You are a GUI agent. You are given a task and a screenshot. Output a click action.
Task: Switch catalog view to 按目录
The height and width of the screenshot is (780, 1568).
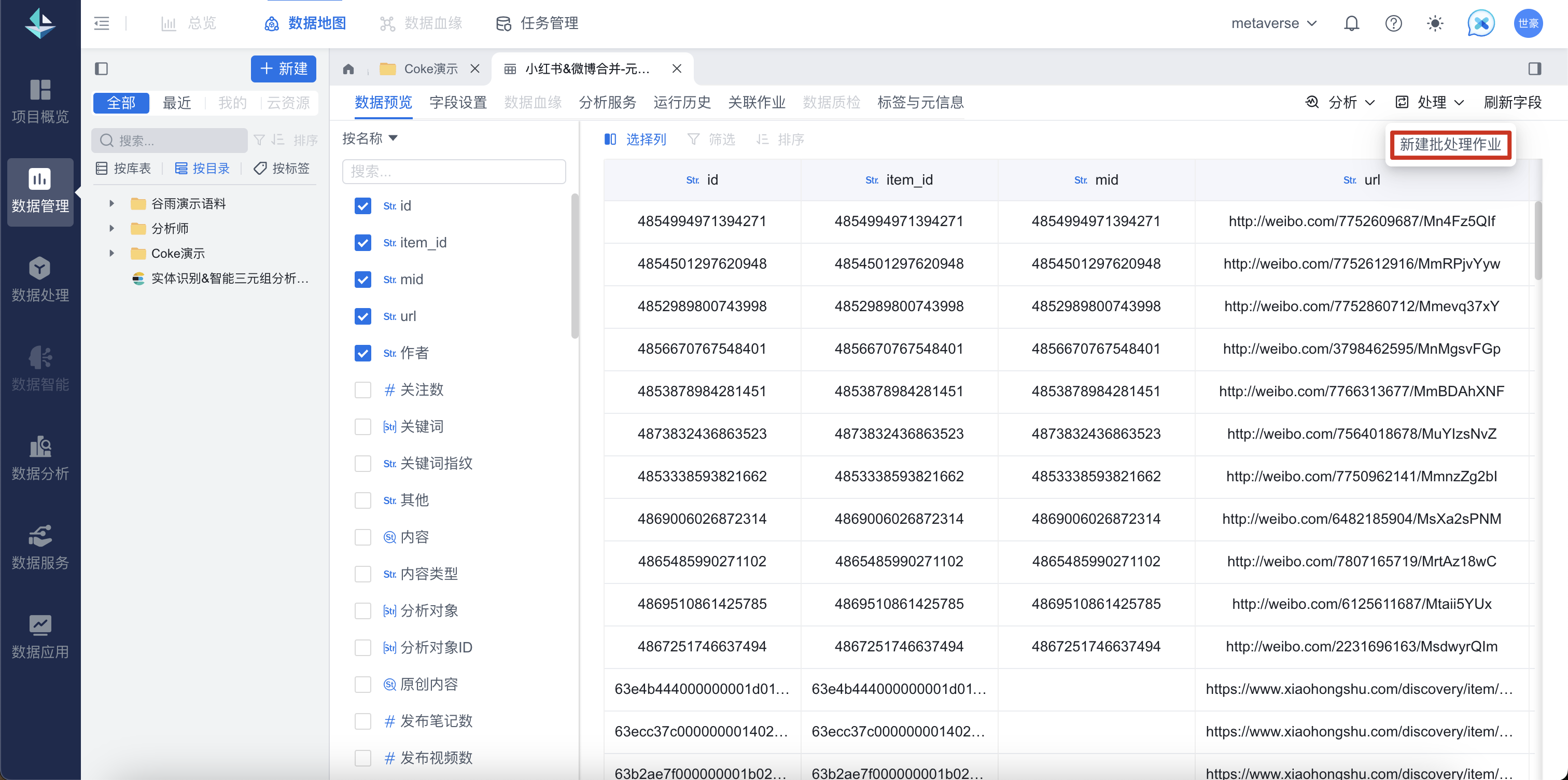click(202, 168)
